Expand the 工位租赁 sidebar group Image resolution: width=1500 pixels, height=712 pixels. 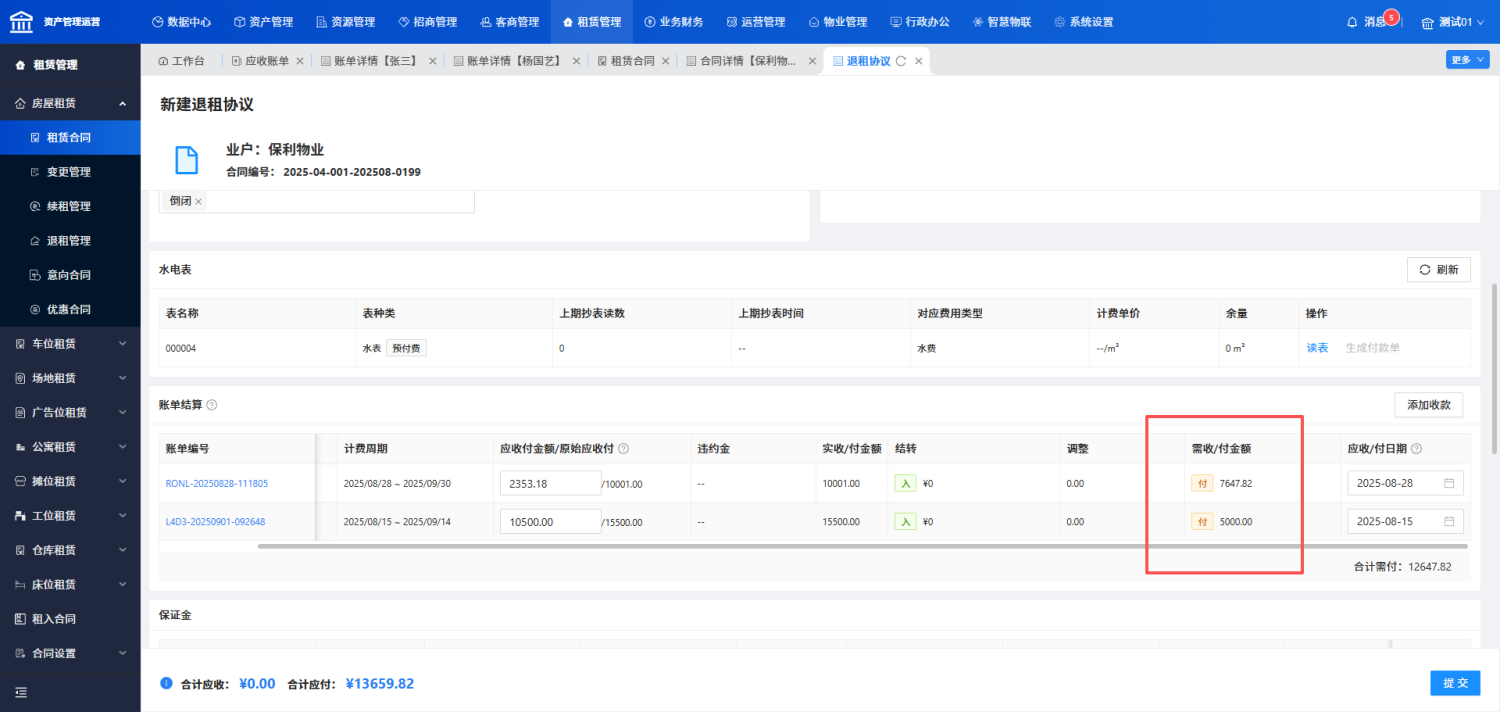[x=70, y=516]
